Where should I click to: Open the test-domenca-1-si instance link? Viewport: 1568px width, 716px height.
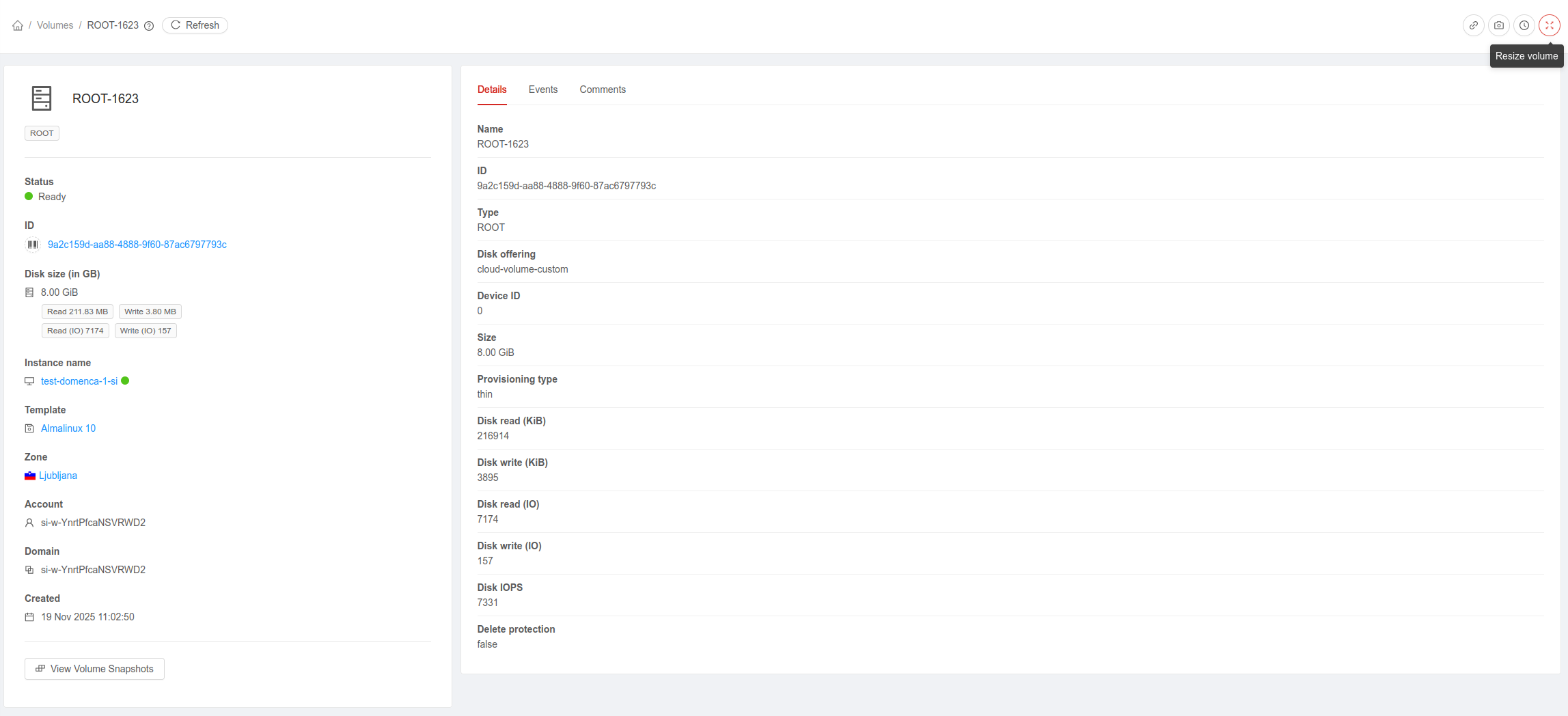(79, 381)
